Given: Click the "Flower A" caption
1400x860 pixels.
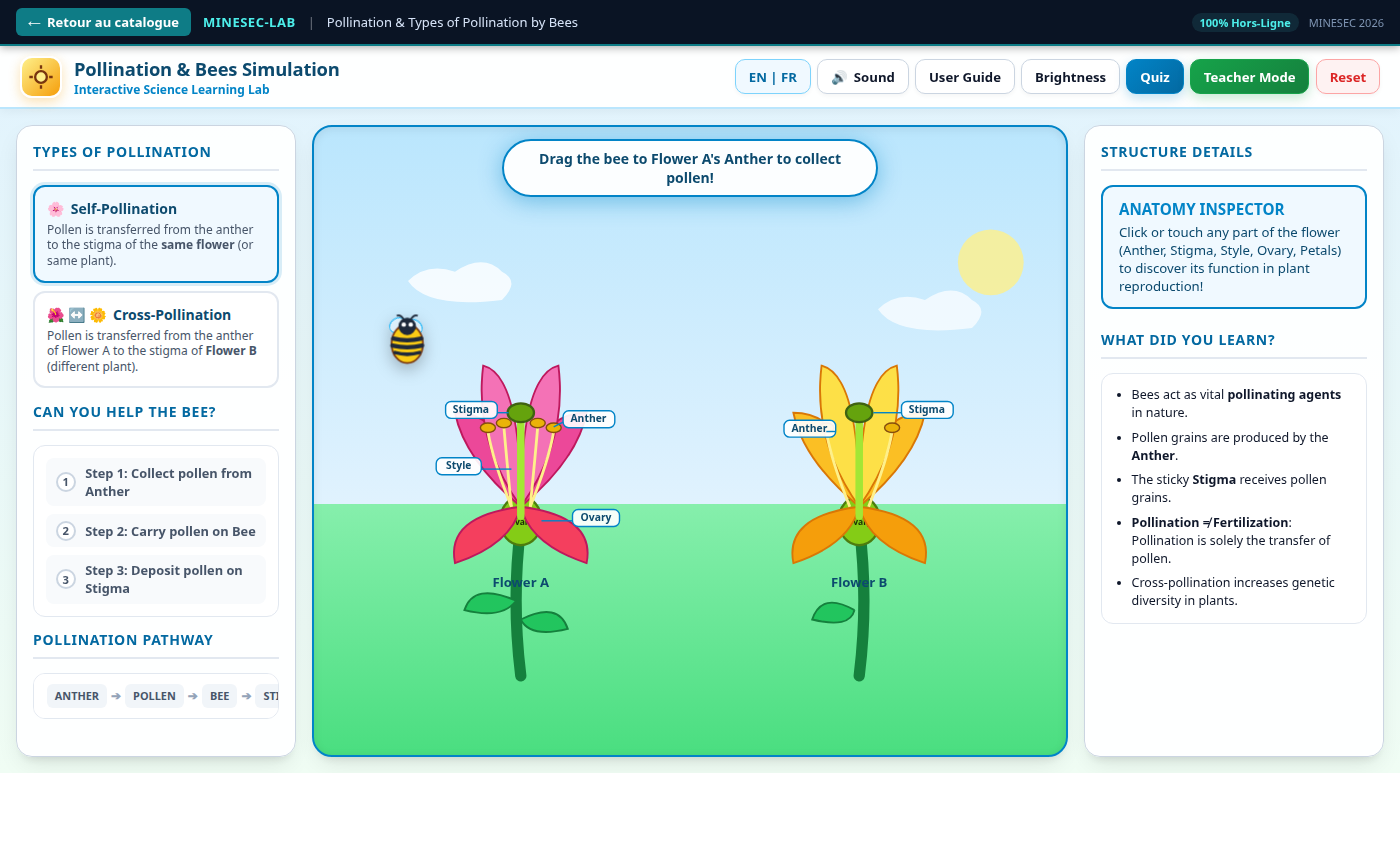Looking at the screenshot, I should [x=521, y=582].
